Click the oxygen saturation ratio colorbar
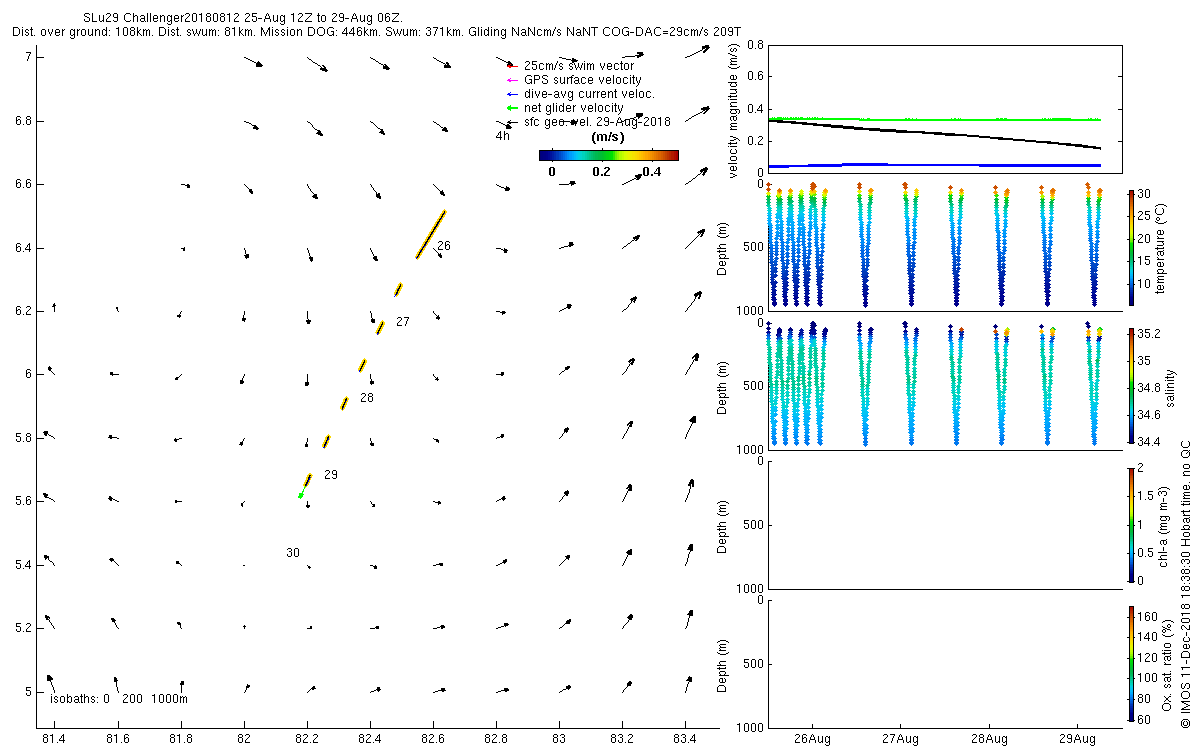The width and height of the screenshot is (1200, 750). point(1131,663)
